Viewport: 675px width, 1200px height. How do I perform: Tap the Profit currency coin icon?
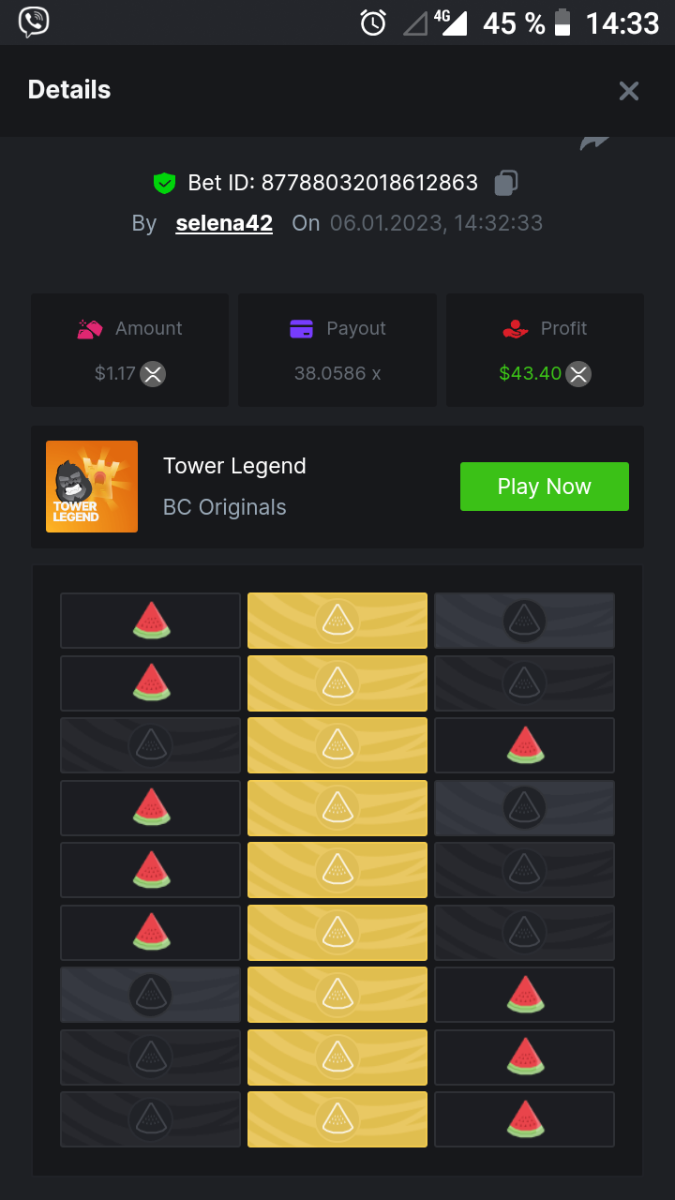click(579, 374)
